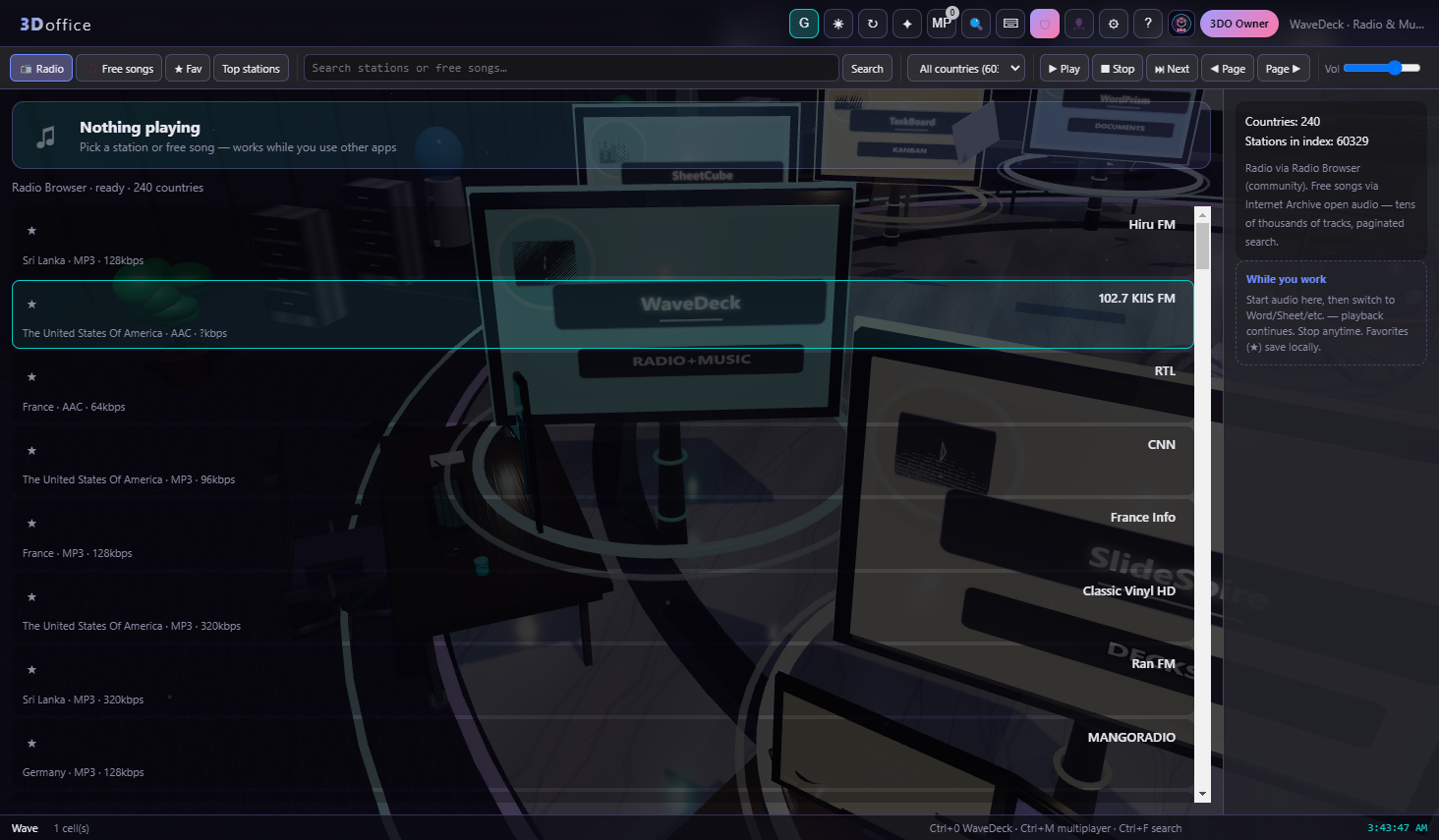Click the station search input field
The height and width of the screenshot is (840, 1439).
[571, 68]
